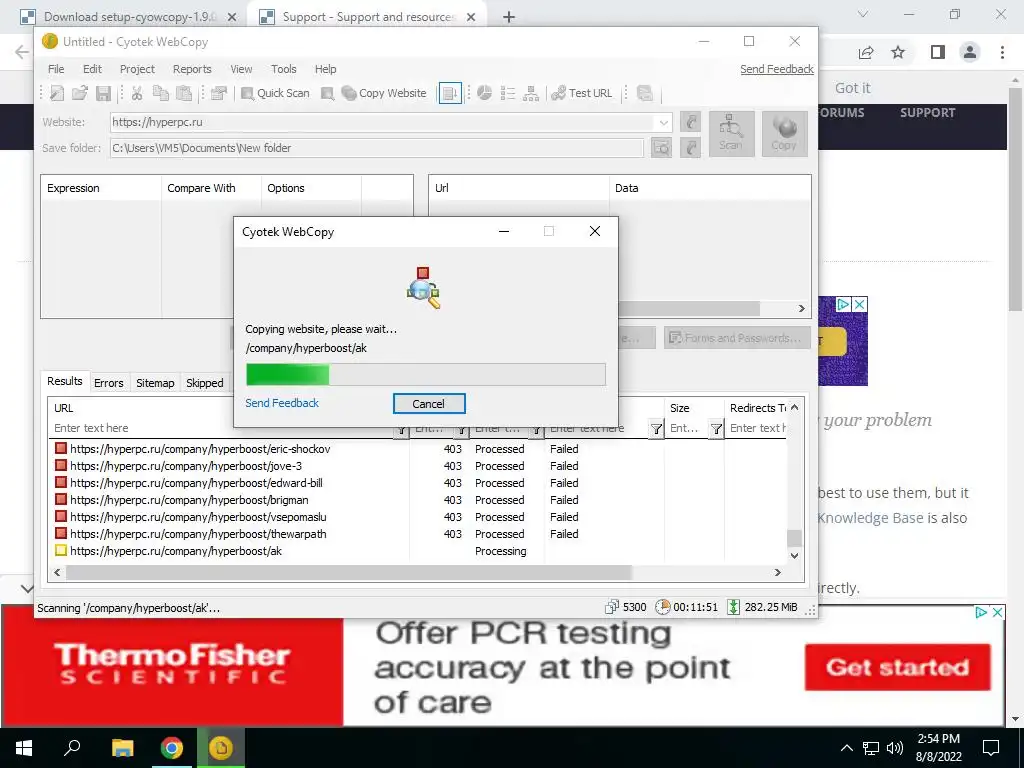Click the 5300 pages count status icon
This screenshot has width=1024, height=768.
(x=612, y=607)
